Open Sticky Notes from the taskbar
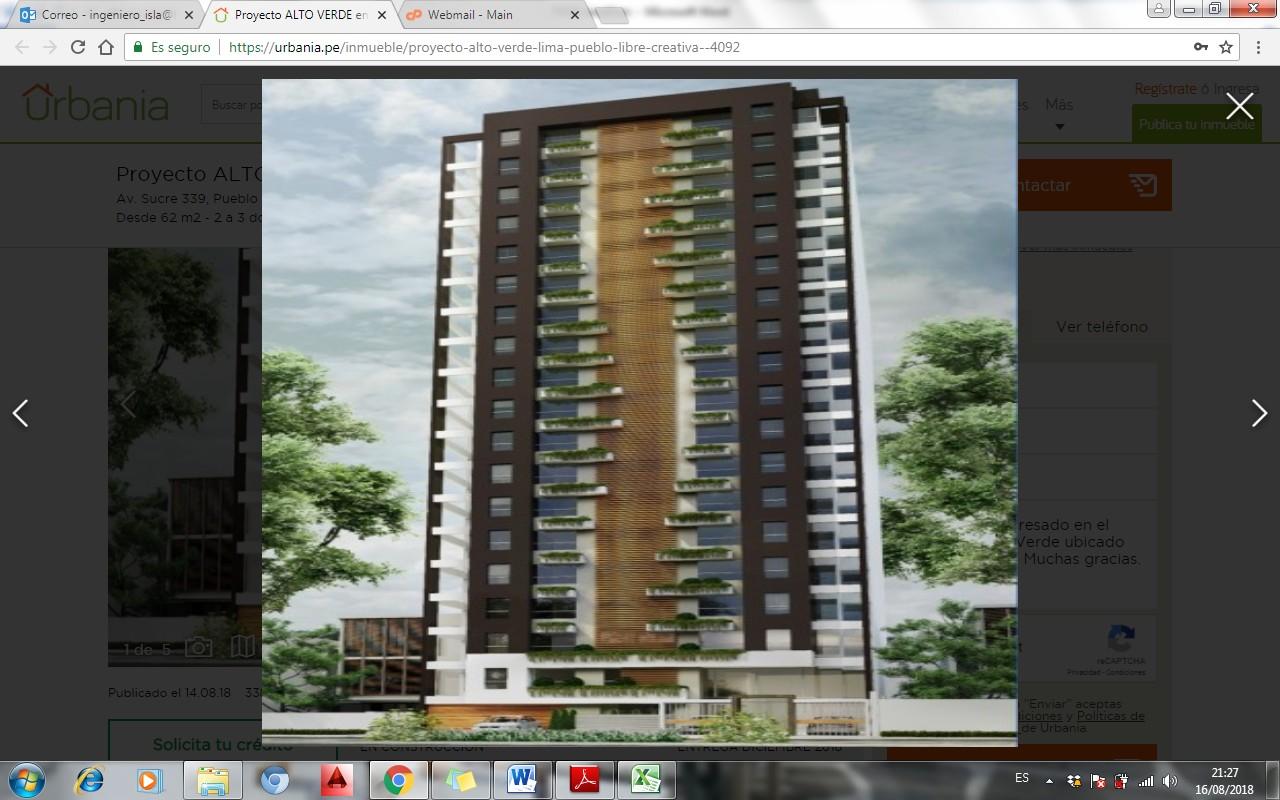The height and width of the screenshot is (800, 1280). point(461,779)
